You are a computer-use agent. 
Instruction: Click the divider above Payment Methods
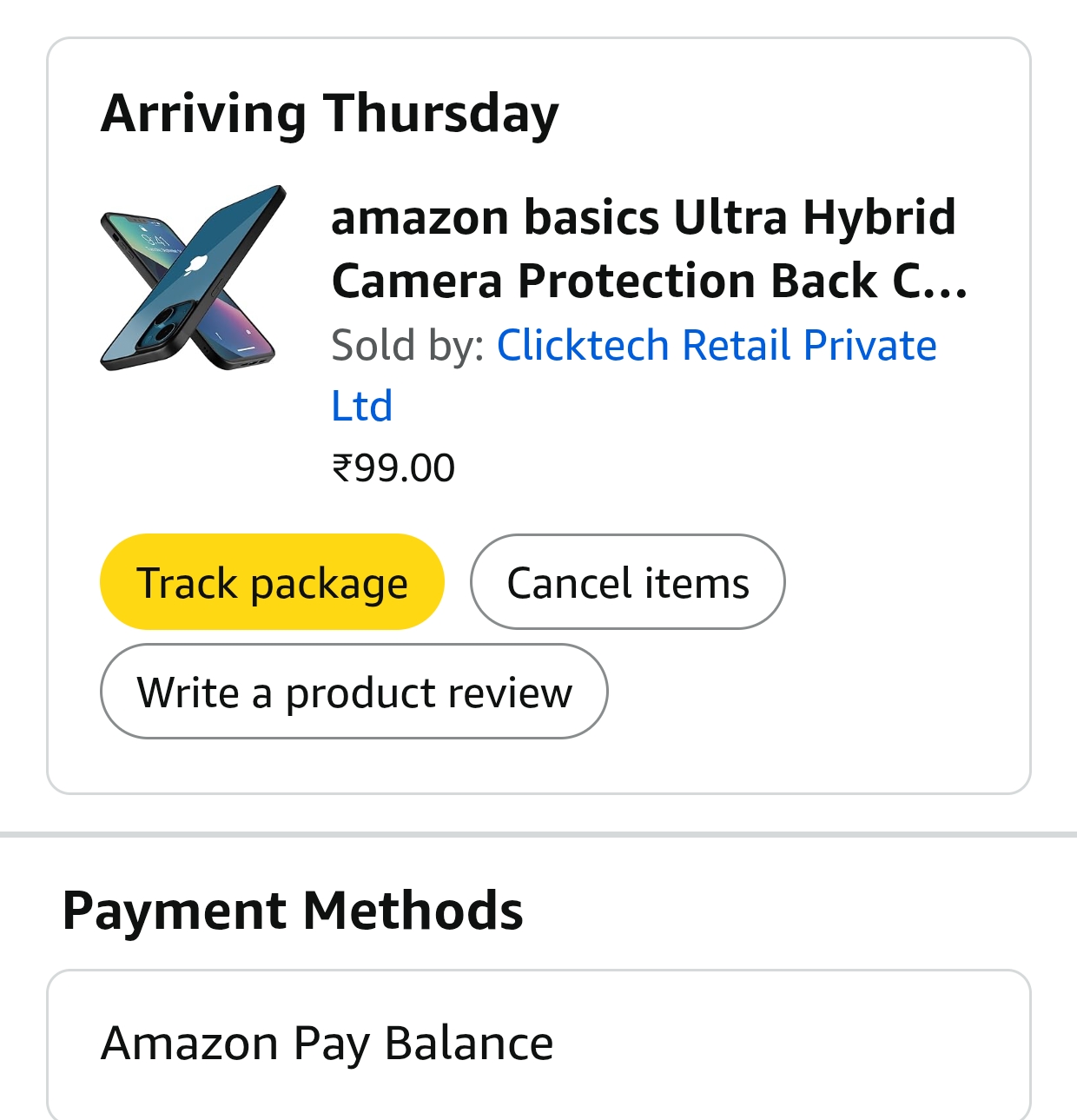click(x=538, y=834)
